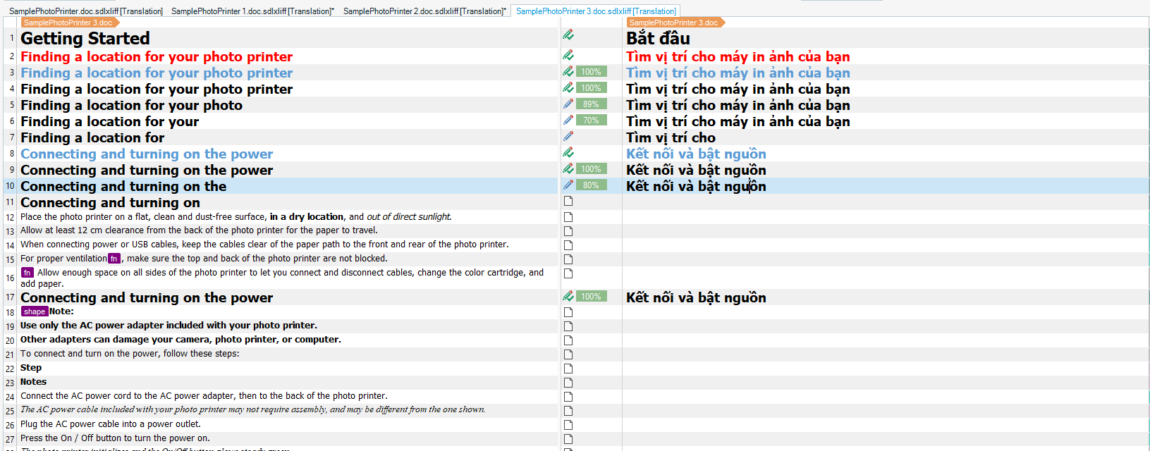Image resolution: width=1150 pixels, height=451 pixels.
Task: Click the 80% match badge in segment 10
Action: (x=592, y=185)
